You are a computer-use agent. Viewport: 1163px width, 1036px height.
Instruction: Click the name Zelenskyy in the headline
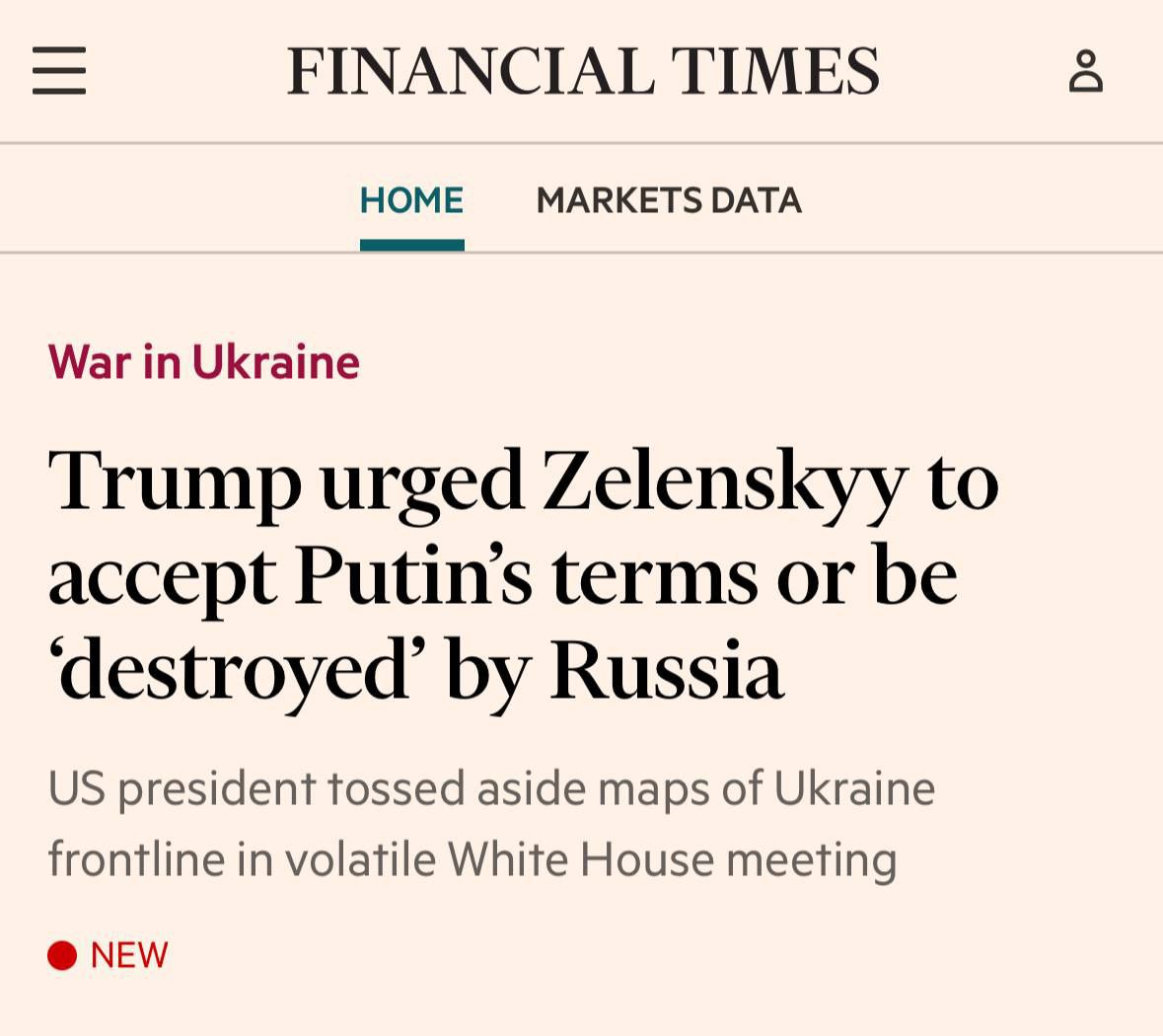pyautogui.click(x=724, y=481)
